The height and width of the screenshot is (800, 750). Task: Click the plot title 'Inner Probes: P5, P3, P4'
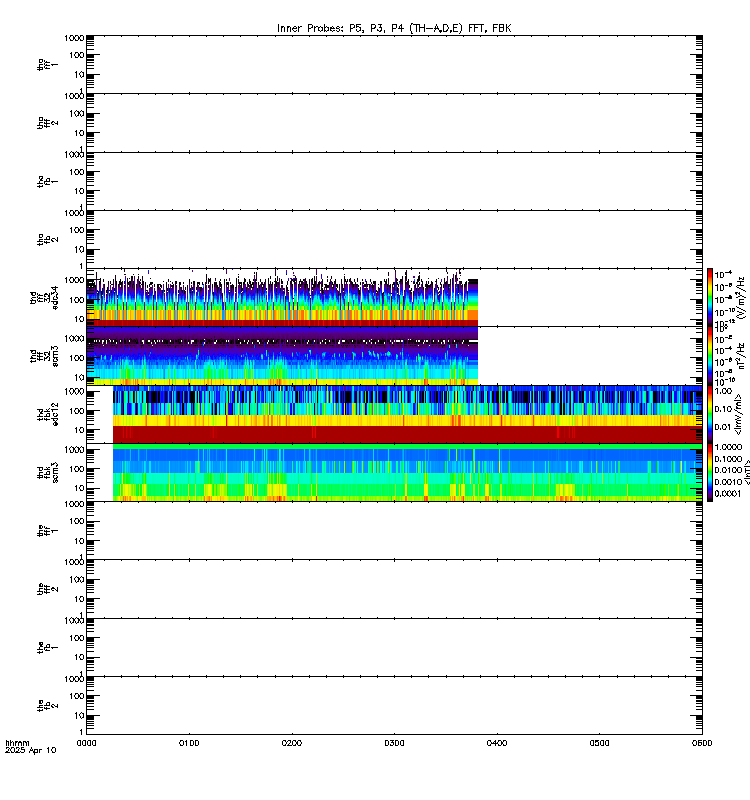[x=342, y=29]
